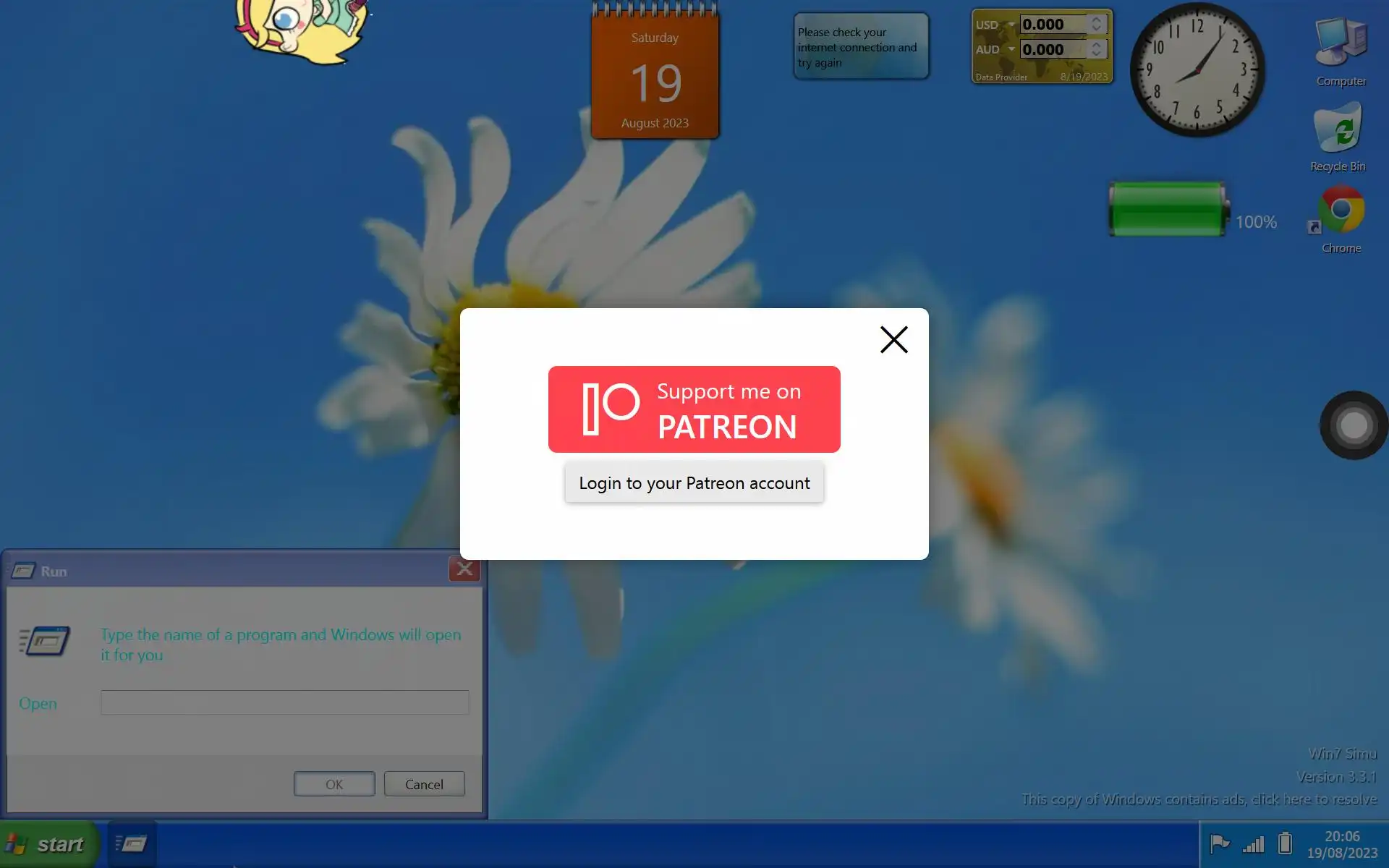Click the analog clock gadget
The height and width of the screenshot is (868, 1389).
click(x=1197, y=70)
